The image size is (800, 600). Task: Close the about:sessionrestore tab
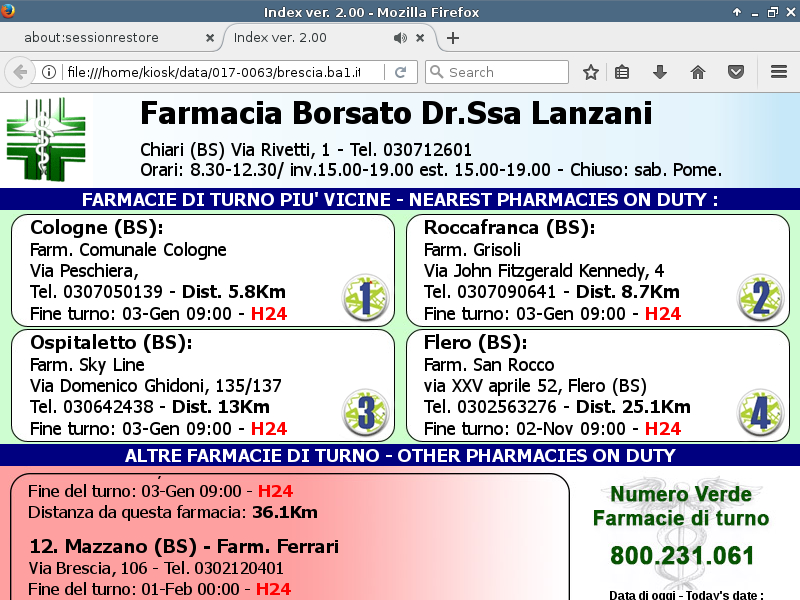tap(209, 38)
